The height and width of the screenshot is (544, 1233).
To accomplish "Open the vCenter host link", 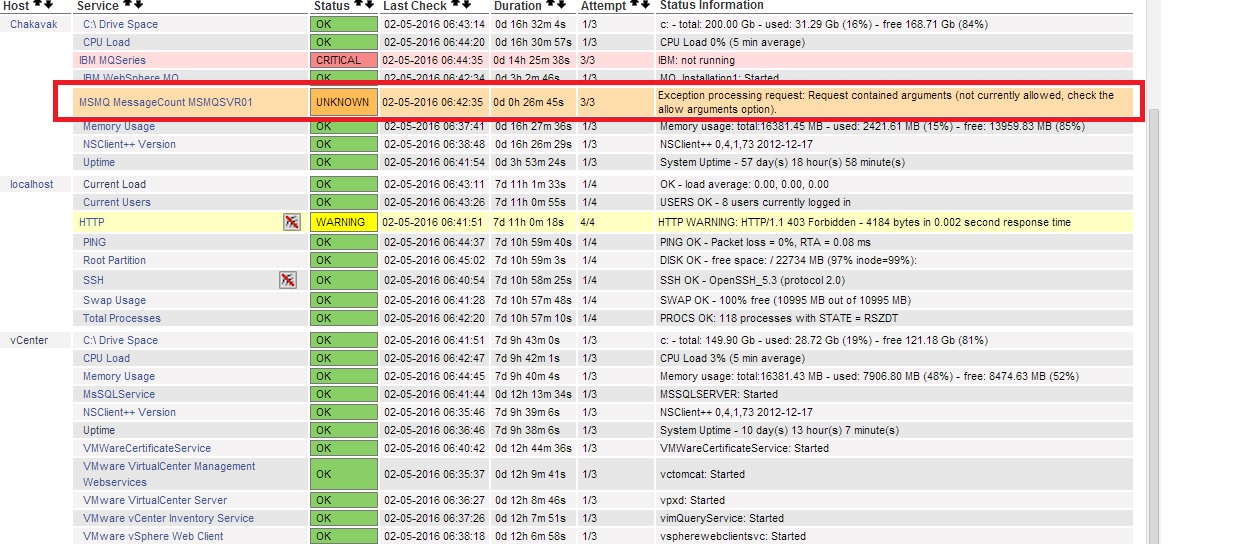I will pyautogui.click(x=28, y=340).
